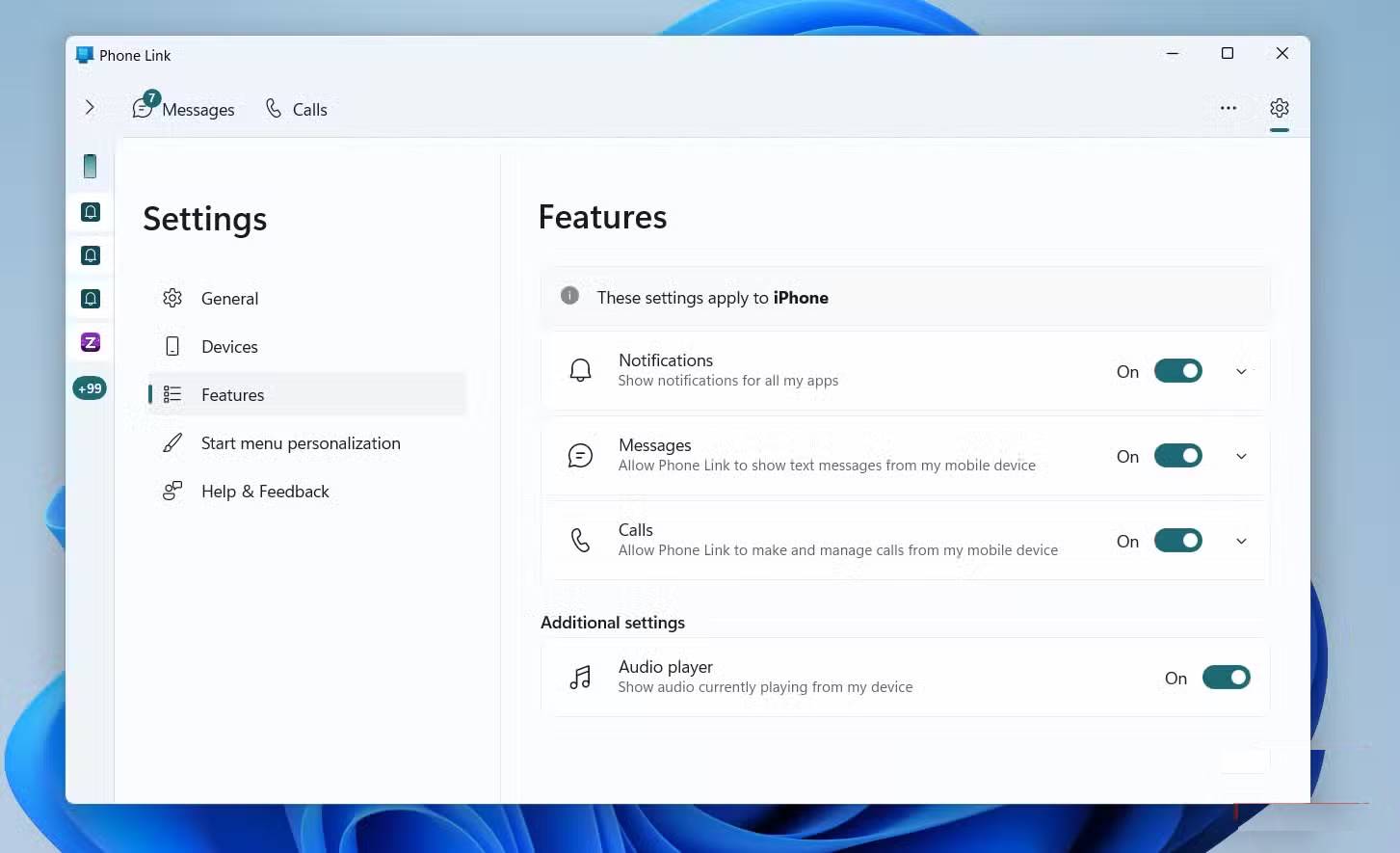This screenshot has width=1400, height=853.
Task: Click the Phone Link app icon in title bar
Action: 85,55
